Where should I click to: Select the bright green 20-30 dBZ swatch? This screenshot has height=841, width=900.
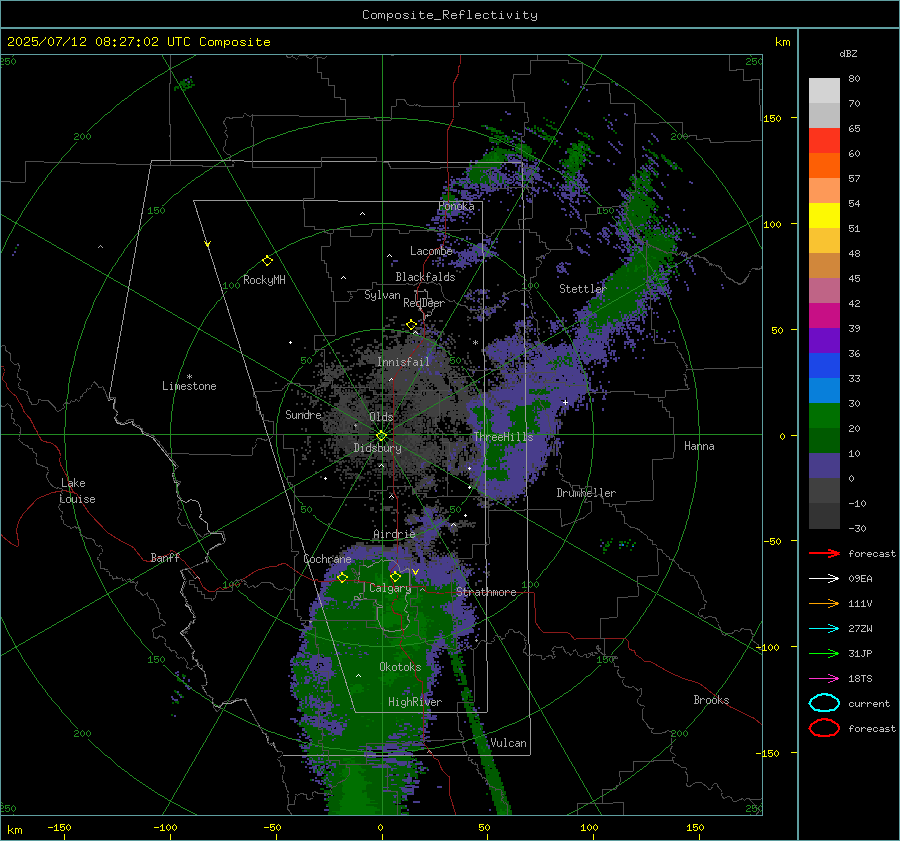pos(824,416)
